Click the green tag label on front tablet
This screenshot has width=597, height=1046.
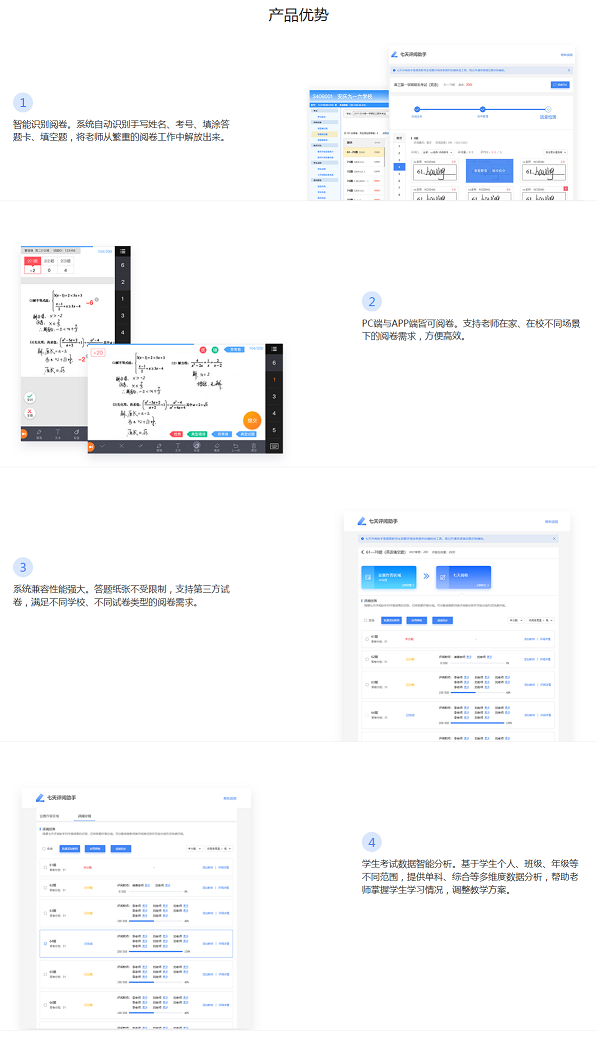pyautogui.click(x=197, y=434)
